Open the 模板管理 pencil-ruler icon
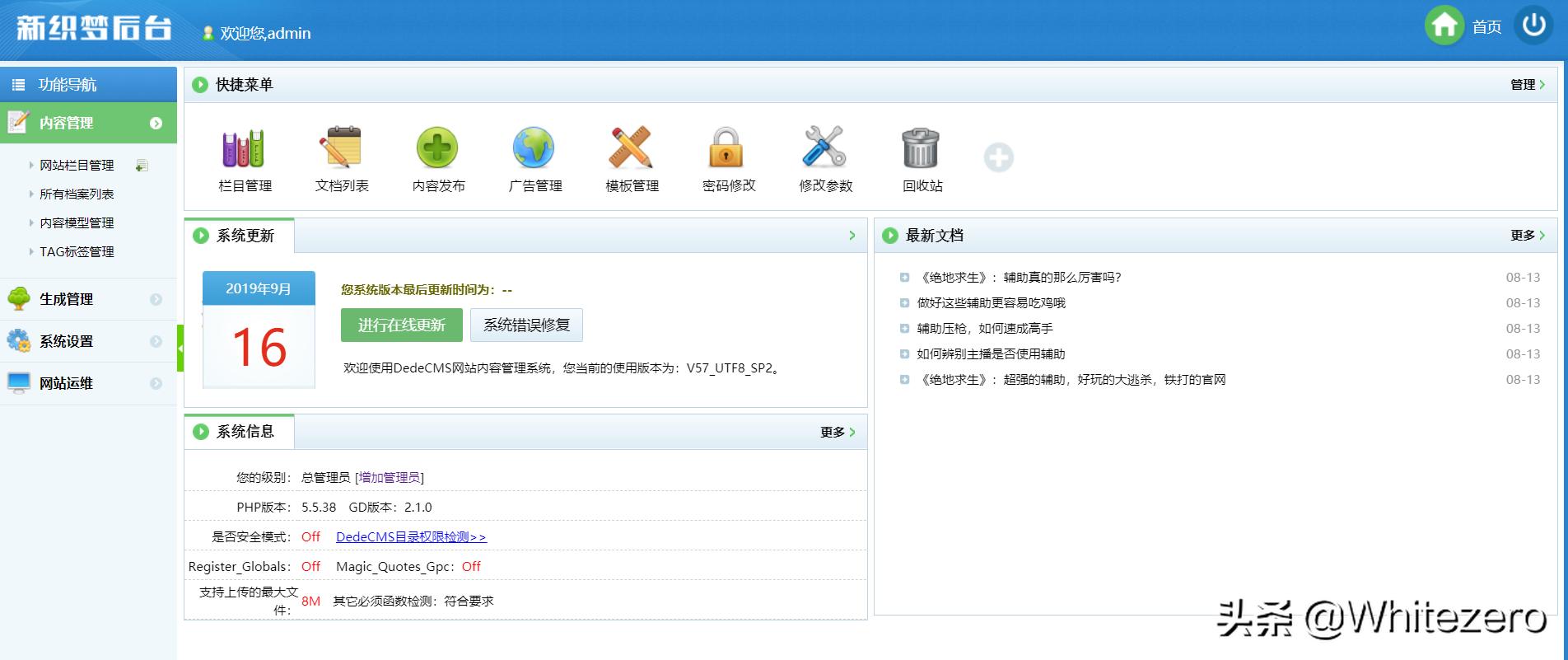This screenshot has height=660, width=1568. pyautogui.click(x=631, y=148)
